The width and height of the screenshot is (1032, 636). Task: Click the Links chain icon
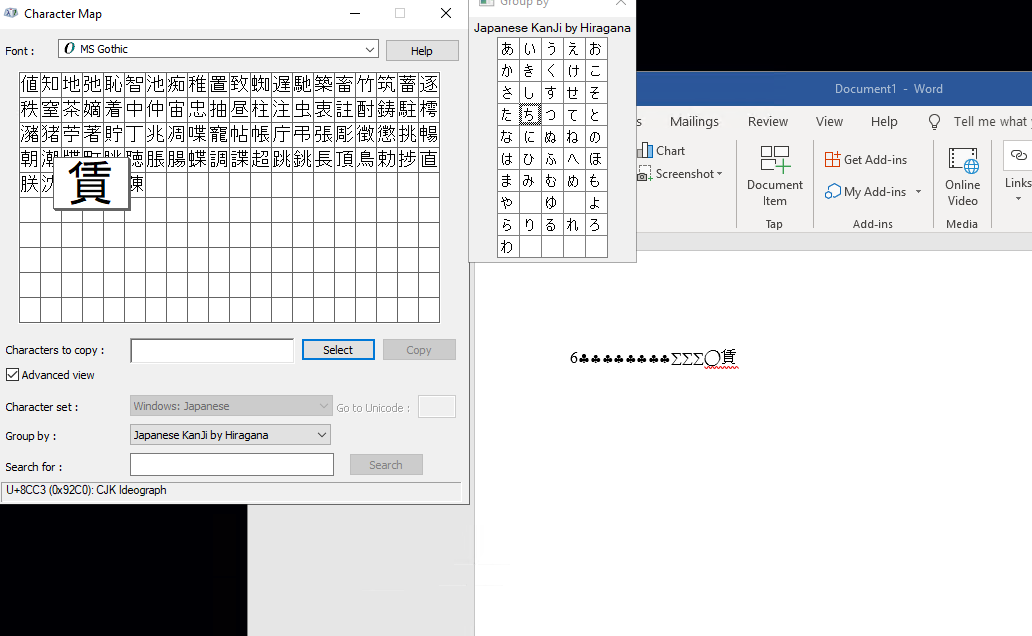pos(1018,155)
